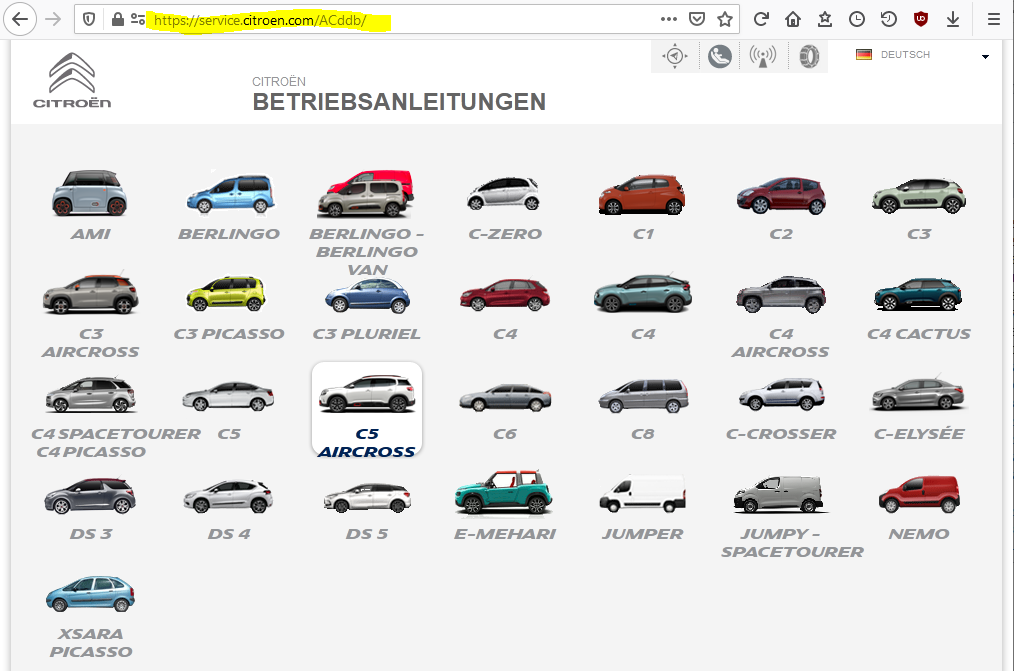The height and width of the screenshot is (671, 1014).
Task: Click the German flag icon
Action: tap(864, 54)
